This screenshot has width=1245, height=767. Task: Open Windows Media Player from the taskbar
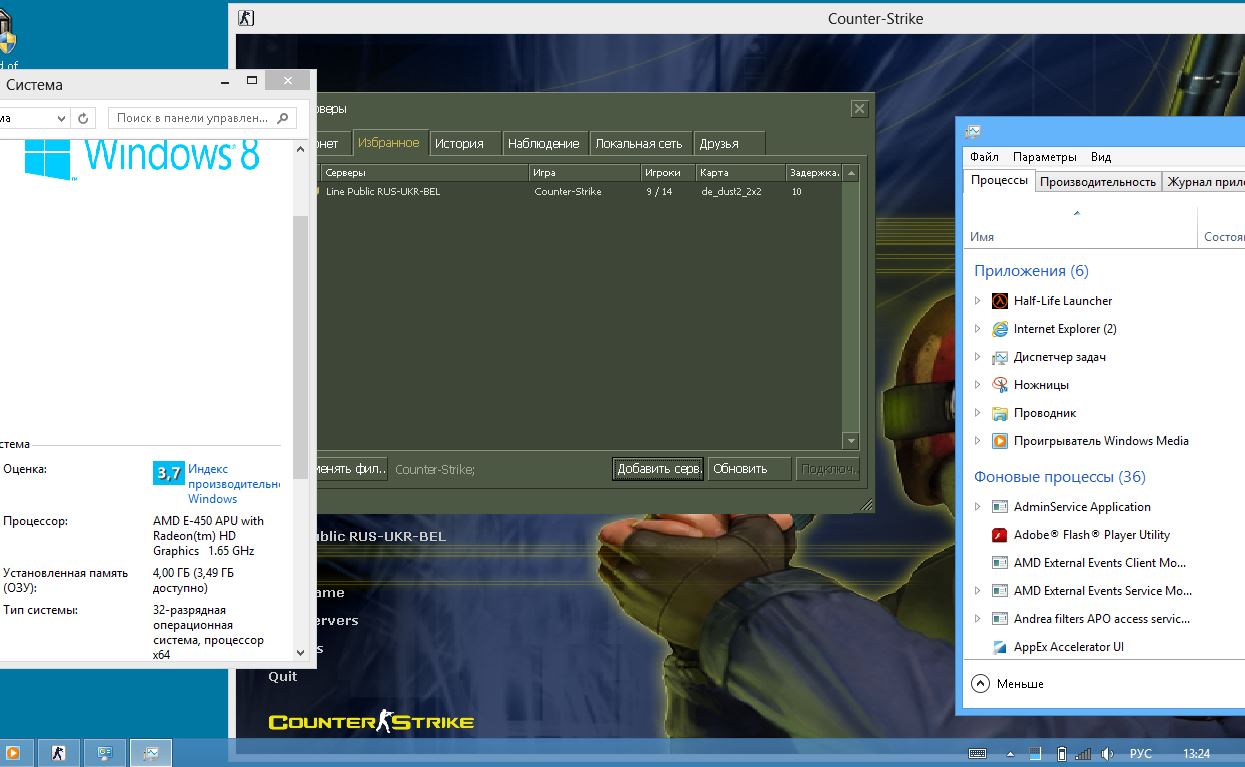click(x=15, y=753)
